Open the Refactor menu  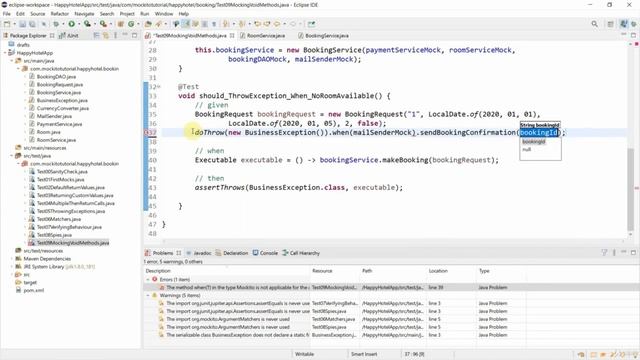[60, 13]
